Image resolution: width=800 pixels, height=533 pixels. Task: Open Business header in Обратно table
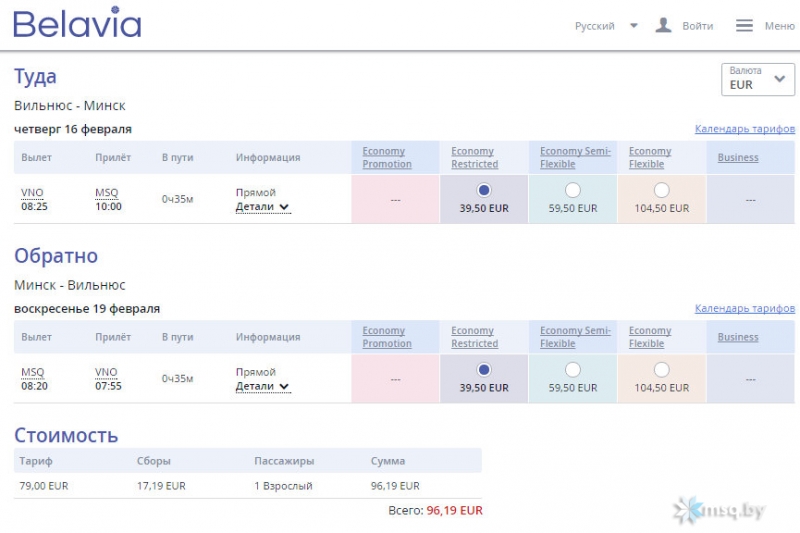coord(738,337)
